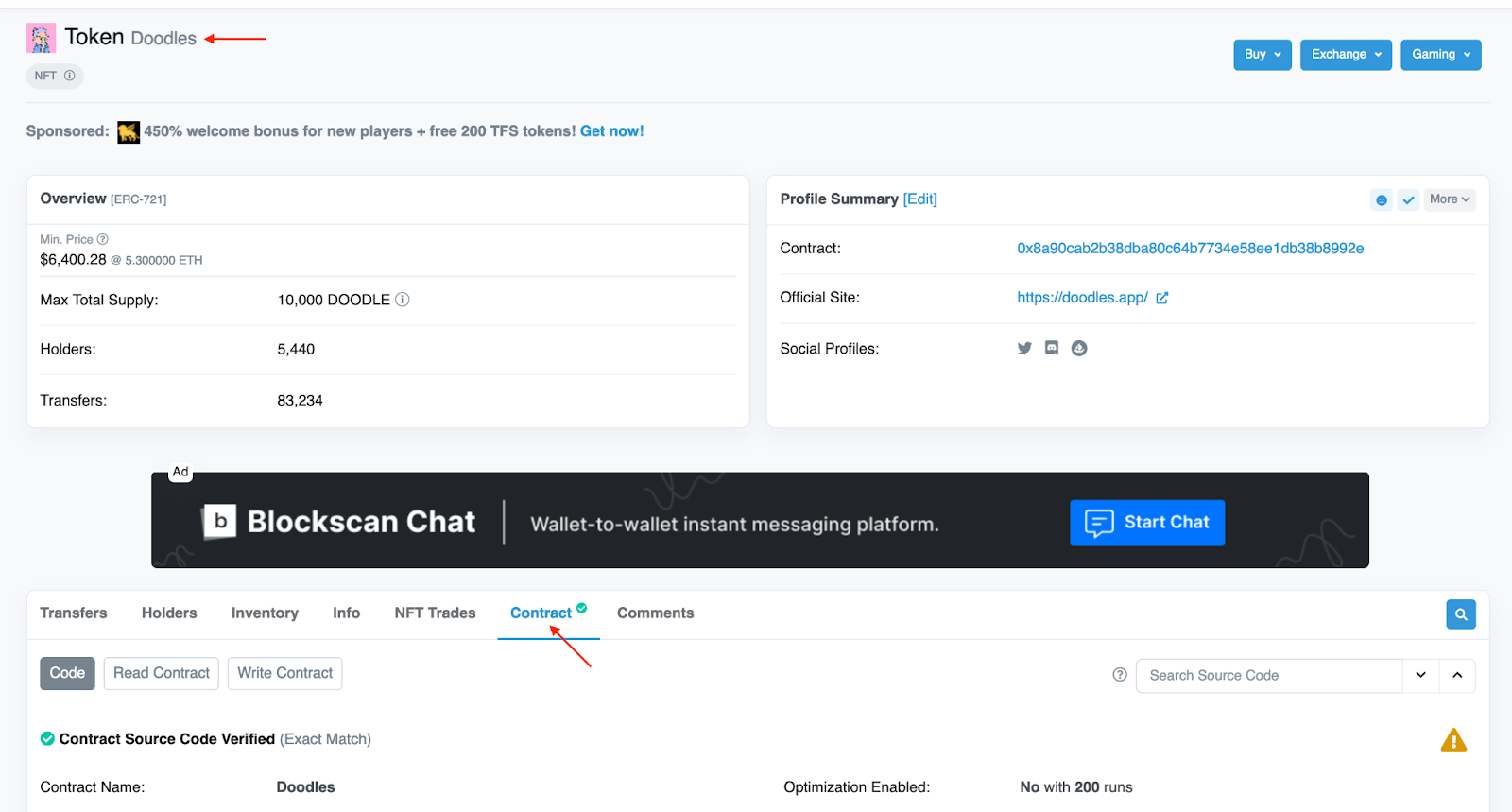Open the Read Contract view
This screenshot has width=1512, height=812.
click(x=162, y=673)
